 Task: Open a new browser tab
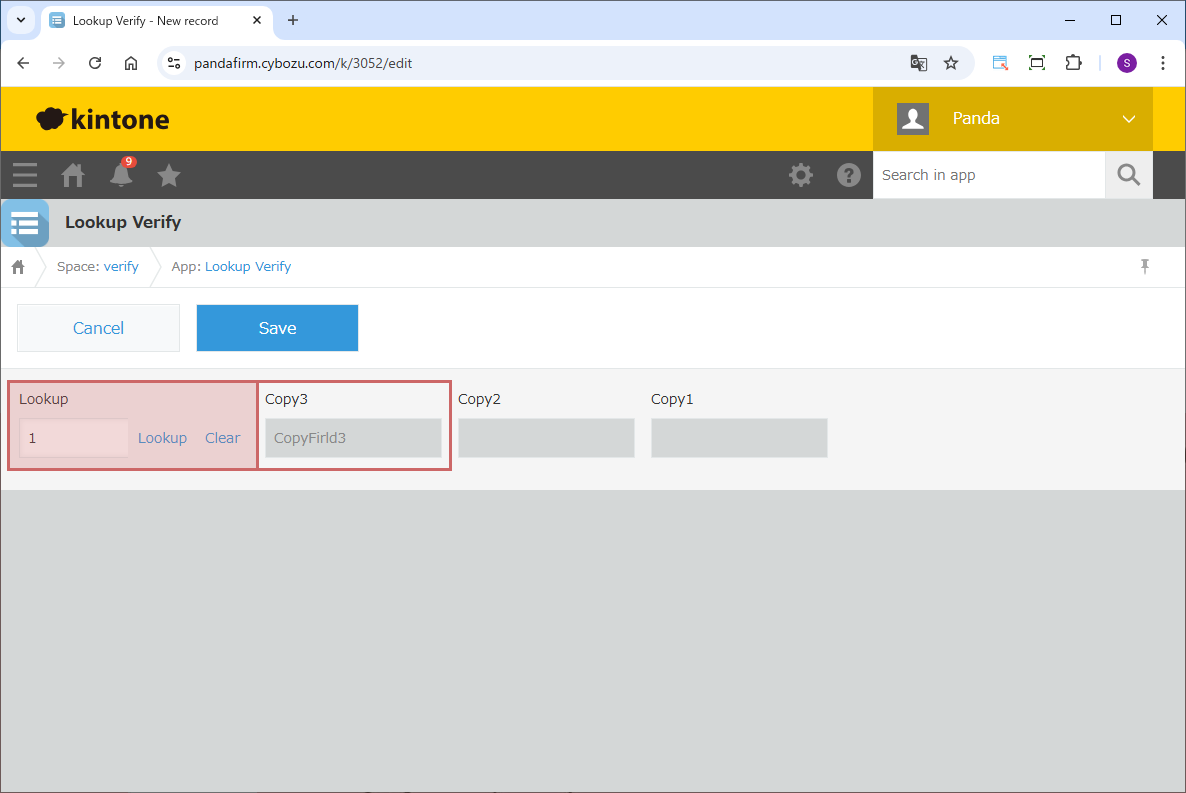click(293, 20)
